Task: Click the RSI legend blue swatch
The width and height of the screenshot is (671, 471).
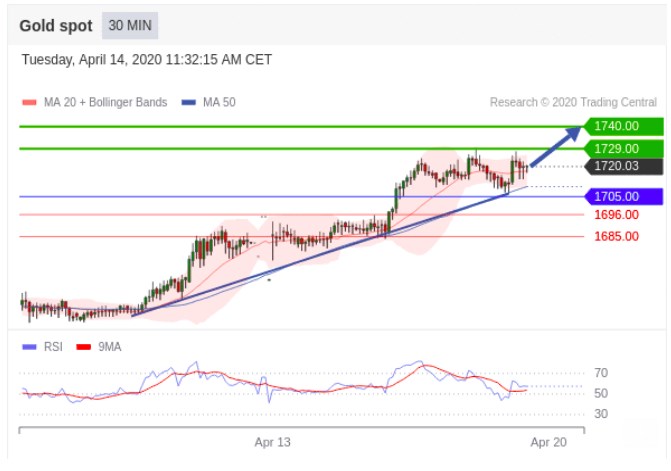Action: point(29,347)
